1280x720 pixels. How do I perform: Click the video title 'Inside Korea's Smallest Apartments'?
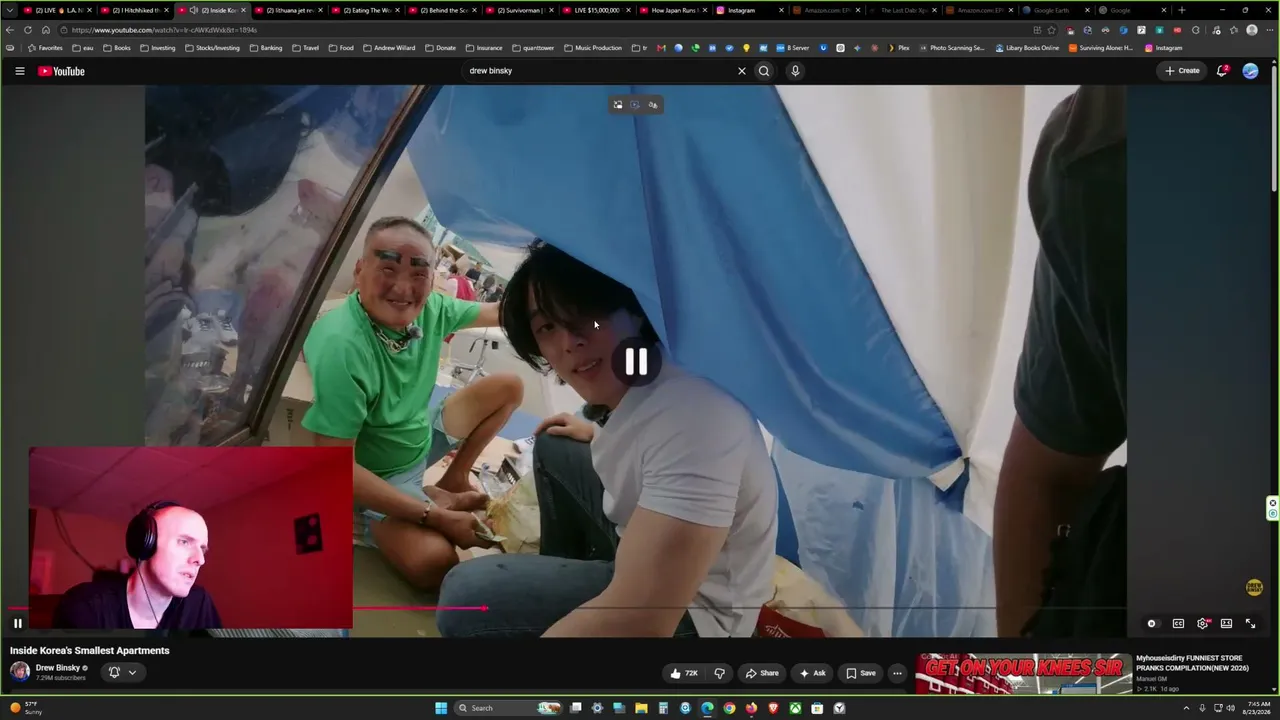pos(90,651)
